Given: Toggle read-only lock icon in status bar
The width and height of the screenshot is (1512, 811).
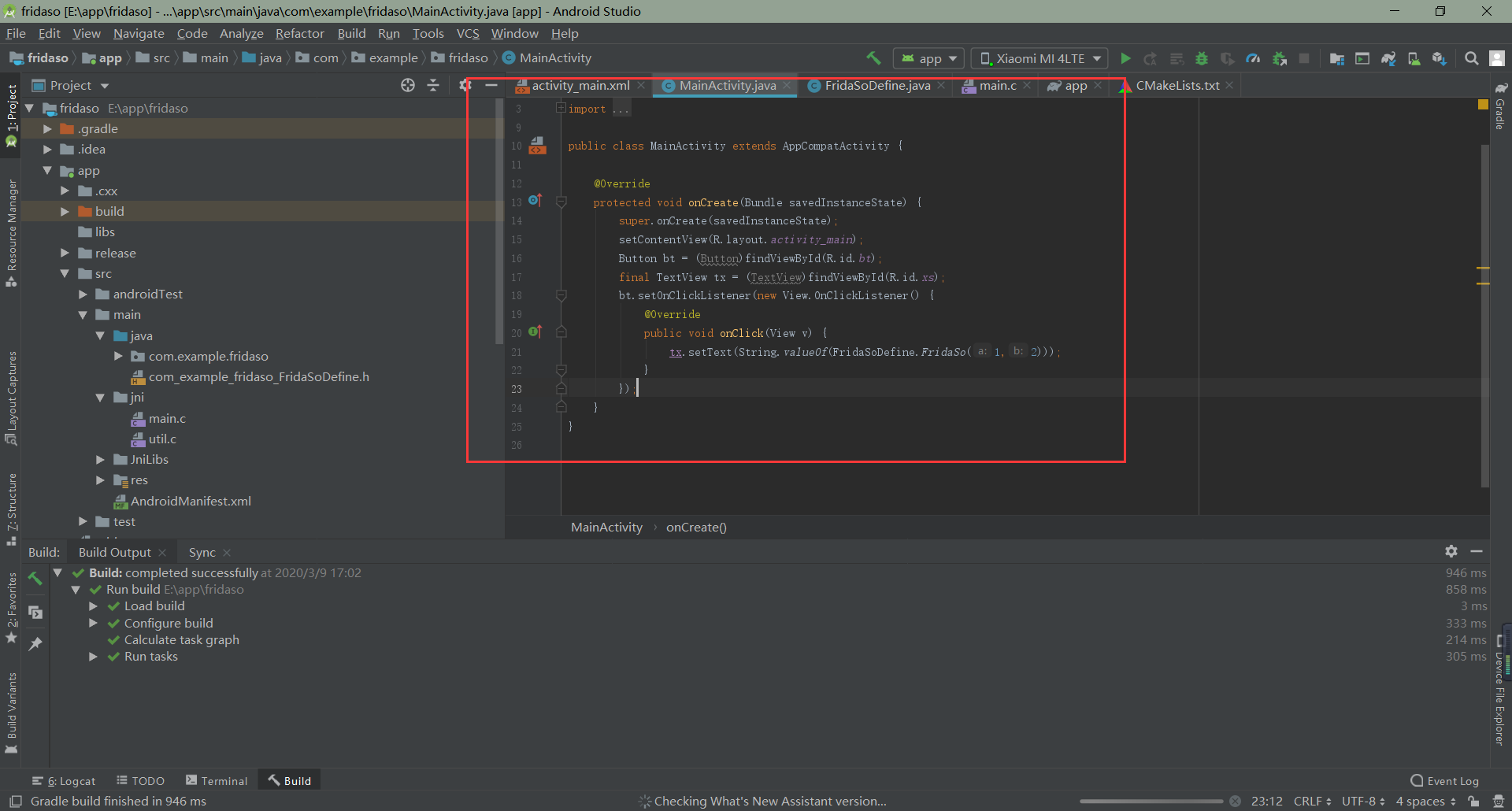Looking at the screenshot, I should click(x=1473, y=801).
